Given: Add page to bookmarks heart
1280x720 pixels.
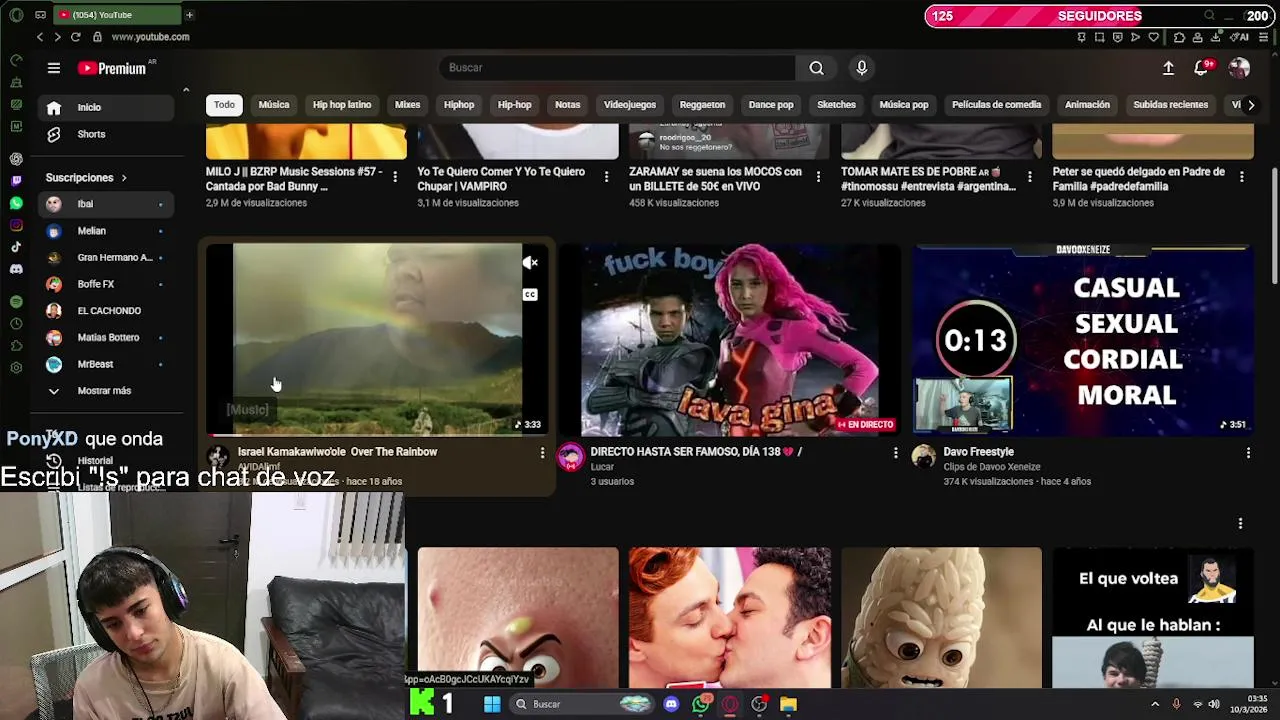Looking at the screenshot, I should pos(1153,37).
